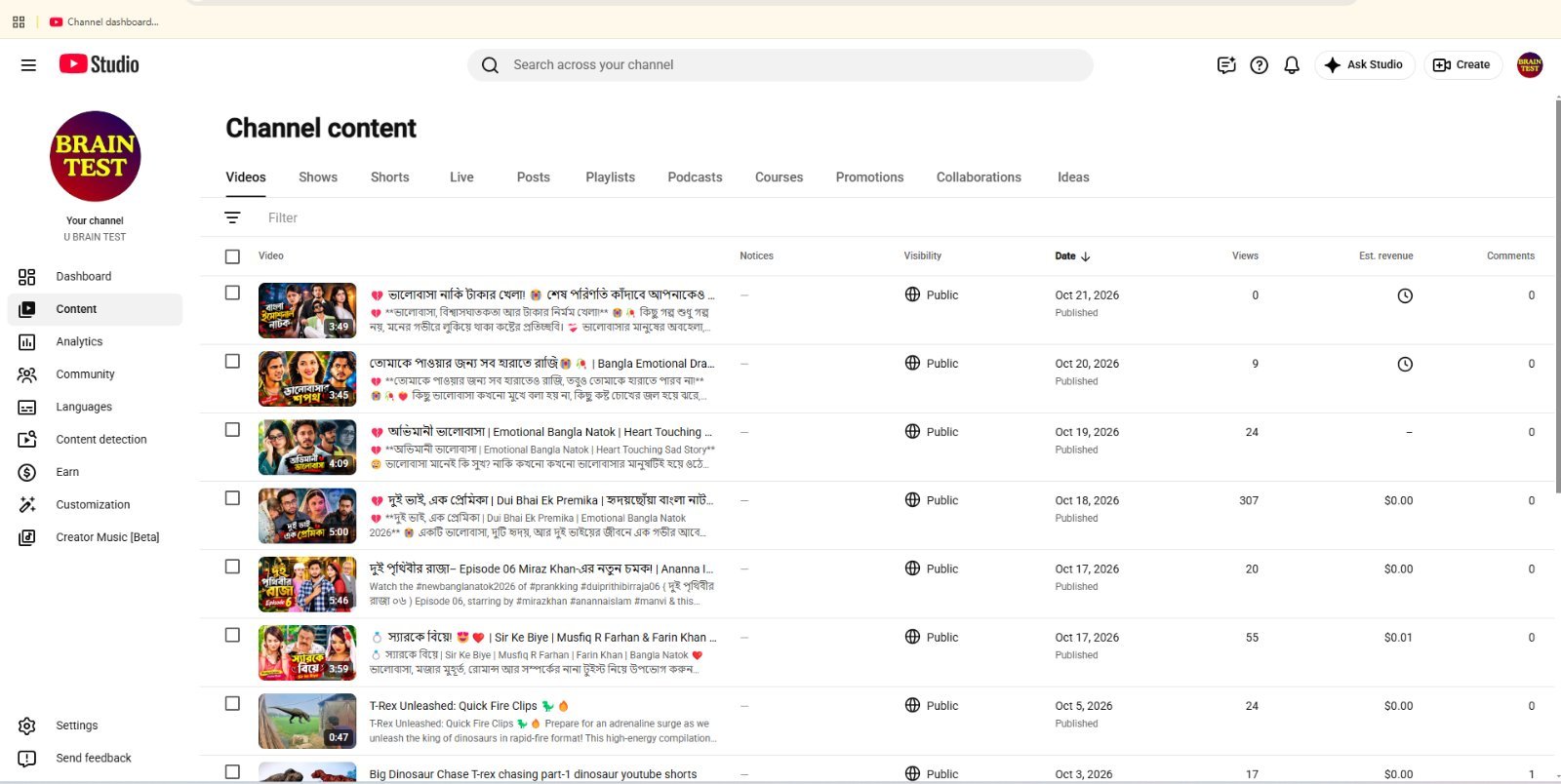Image resolution: width=1561 pixels, height=784 pixels.
Task: Open visibility options for T-Rex Unleashed video
Action: click(x=932, y=706)
